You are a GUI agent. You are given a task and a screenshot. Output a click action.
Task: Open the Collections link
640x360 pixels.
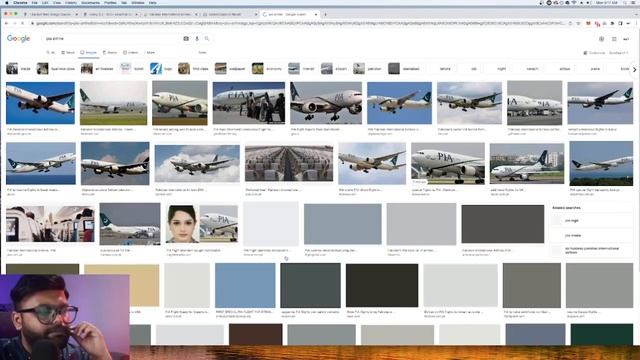click(x=594, y=53)
